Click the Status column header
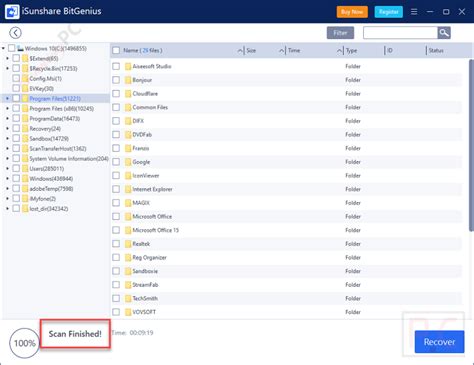Viewport: 474px width, 365px height. [436, 50]
